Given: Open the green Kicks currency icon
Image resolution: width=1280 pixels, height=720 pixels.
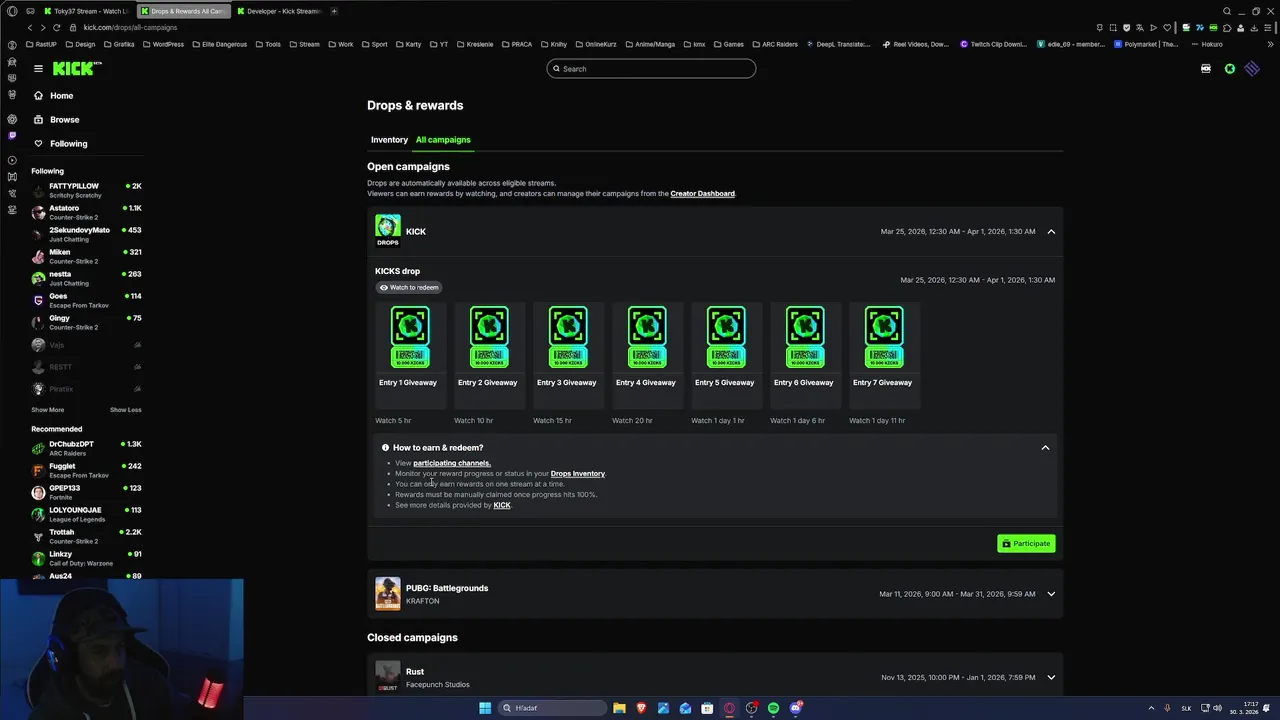Looking at the screenshot, I should click(x=1230, y=69).
